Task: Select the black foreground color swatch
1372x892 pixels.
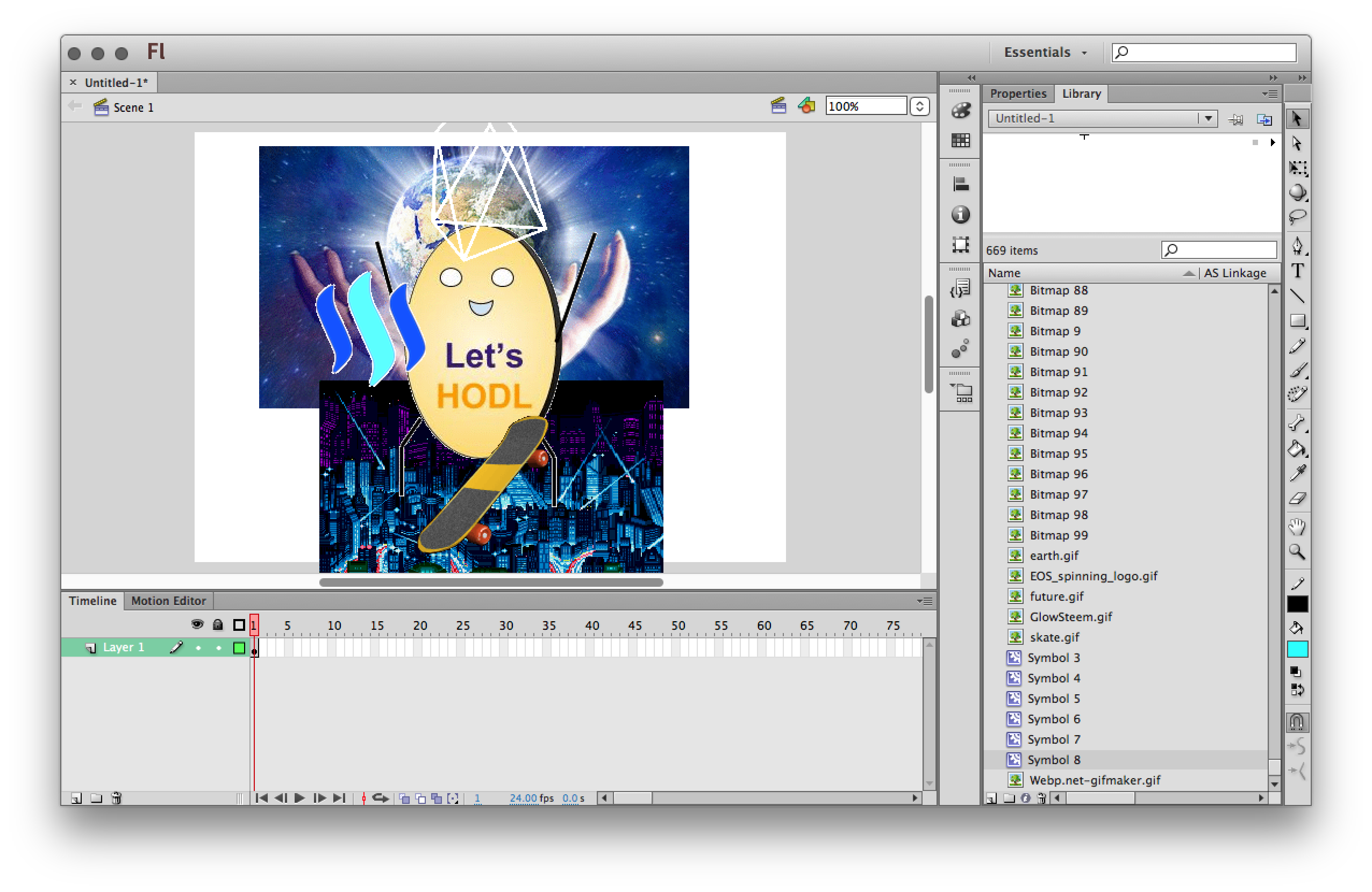Action: [1299, 604]
